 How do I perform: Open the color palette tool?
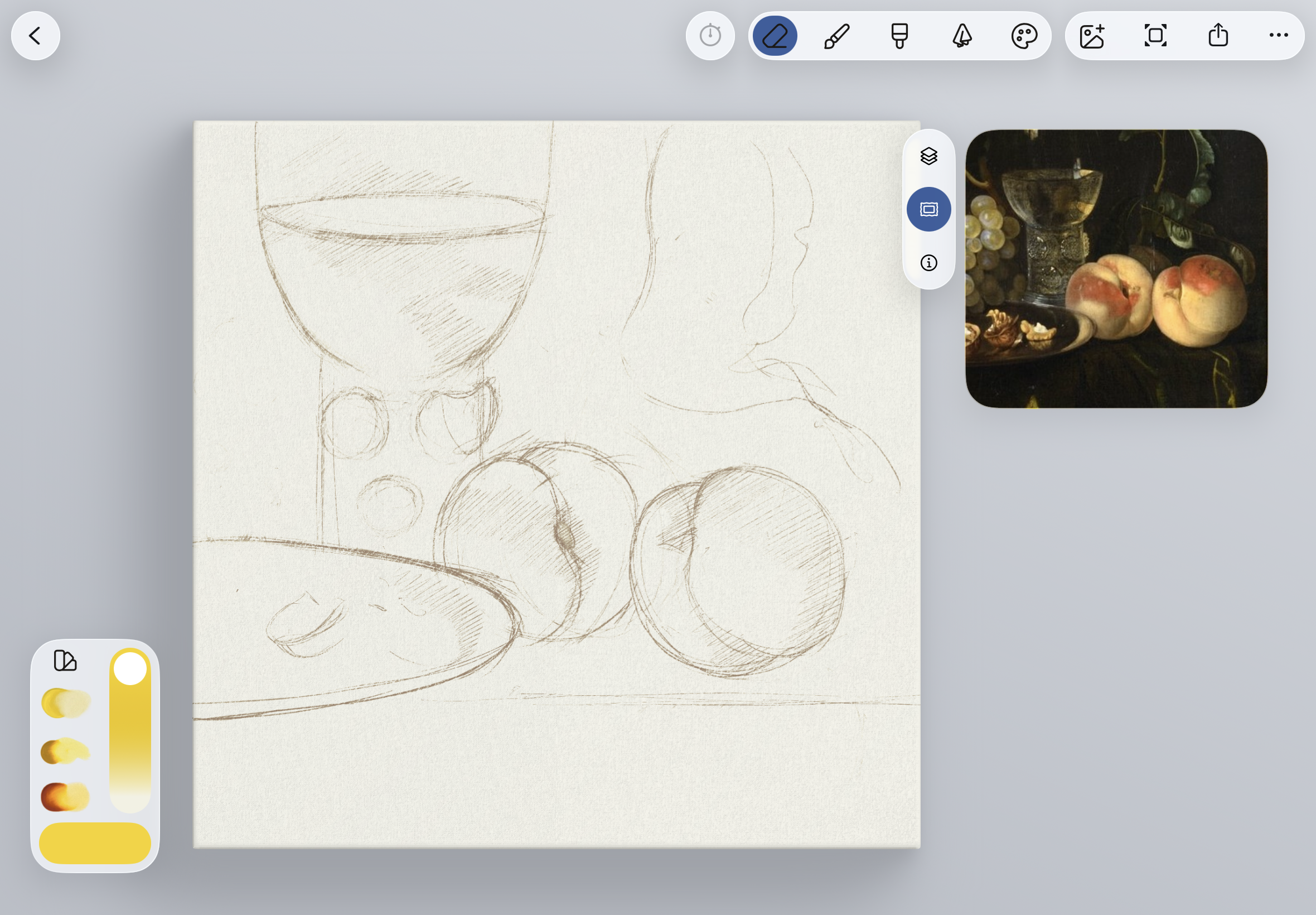coord(1024,36)
